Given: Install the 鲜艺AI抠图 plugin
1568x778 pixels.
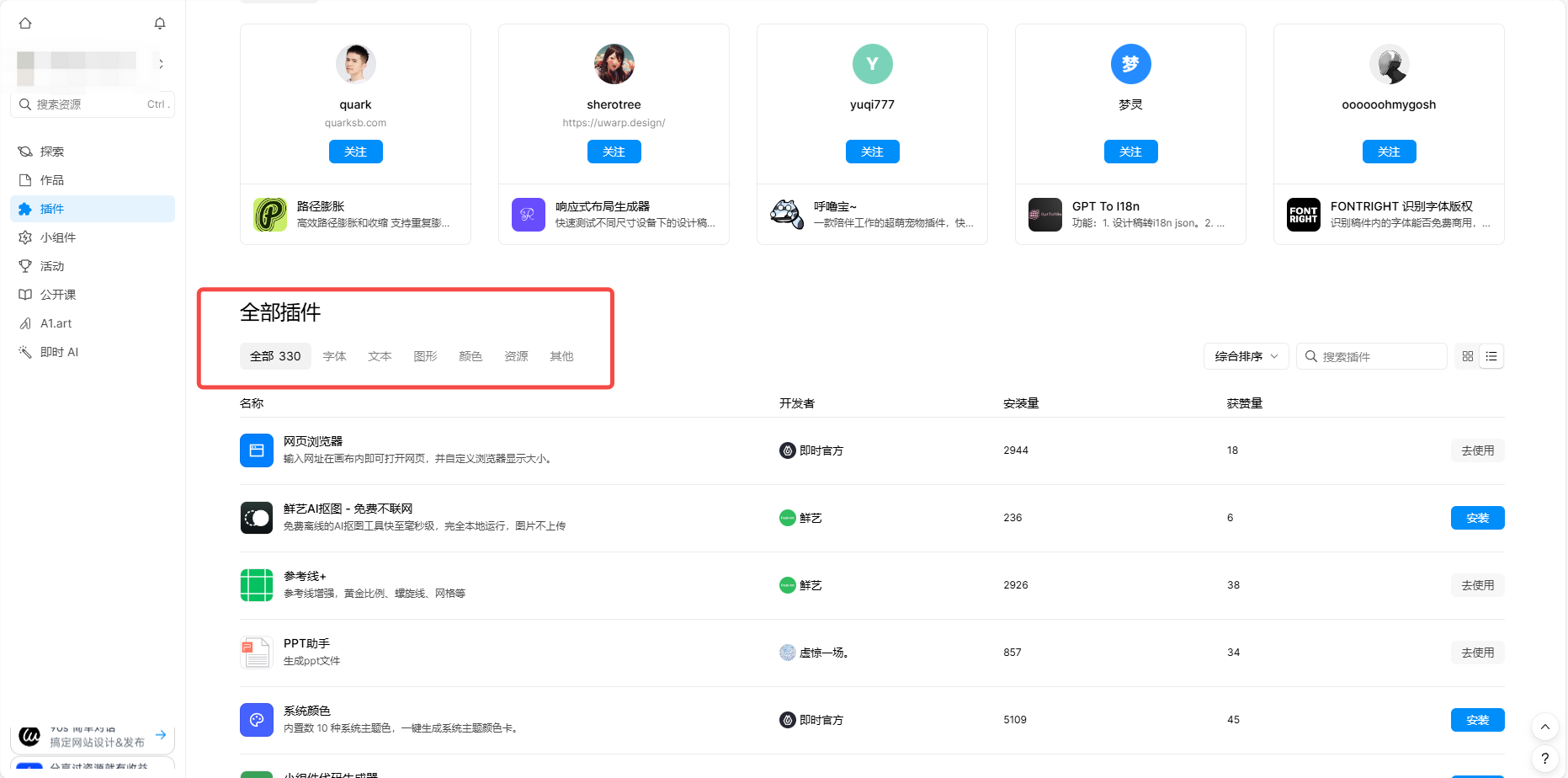Looking at the screenshot, I should (x=1477, y=518).
